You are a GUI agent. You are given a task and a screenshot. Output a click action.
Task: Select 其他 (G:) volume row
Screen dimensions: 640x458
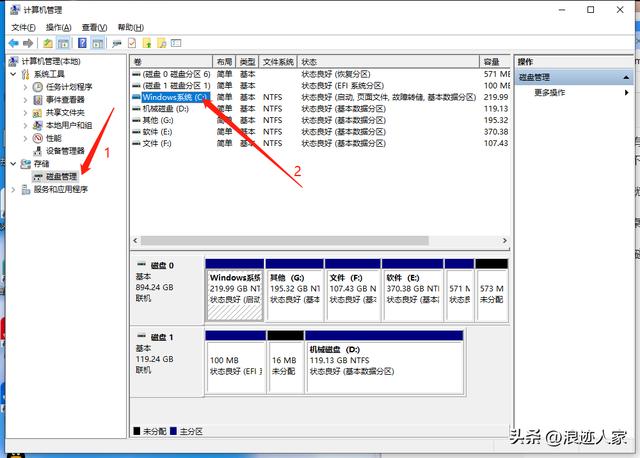pos(320,120)
